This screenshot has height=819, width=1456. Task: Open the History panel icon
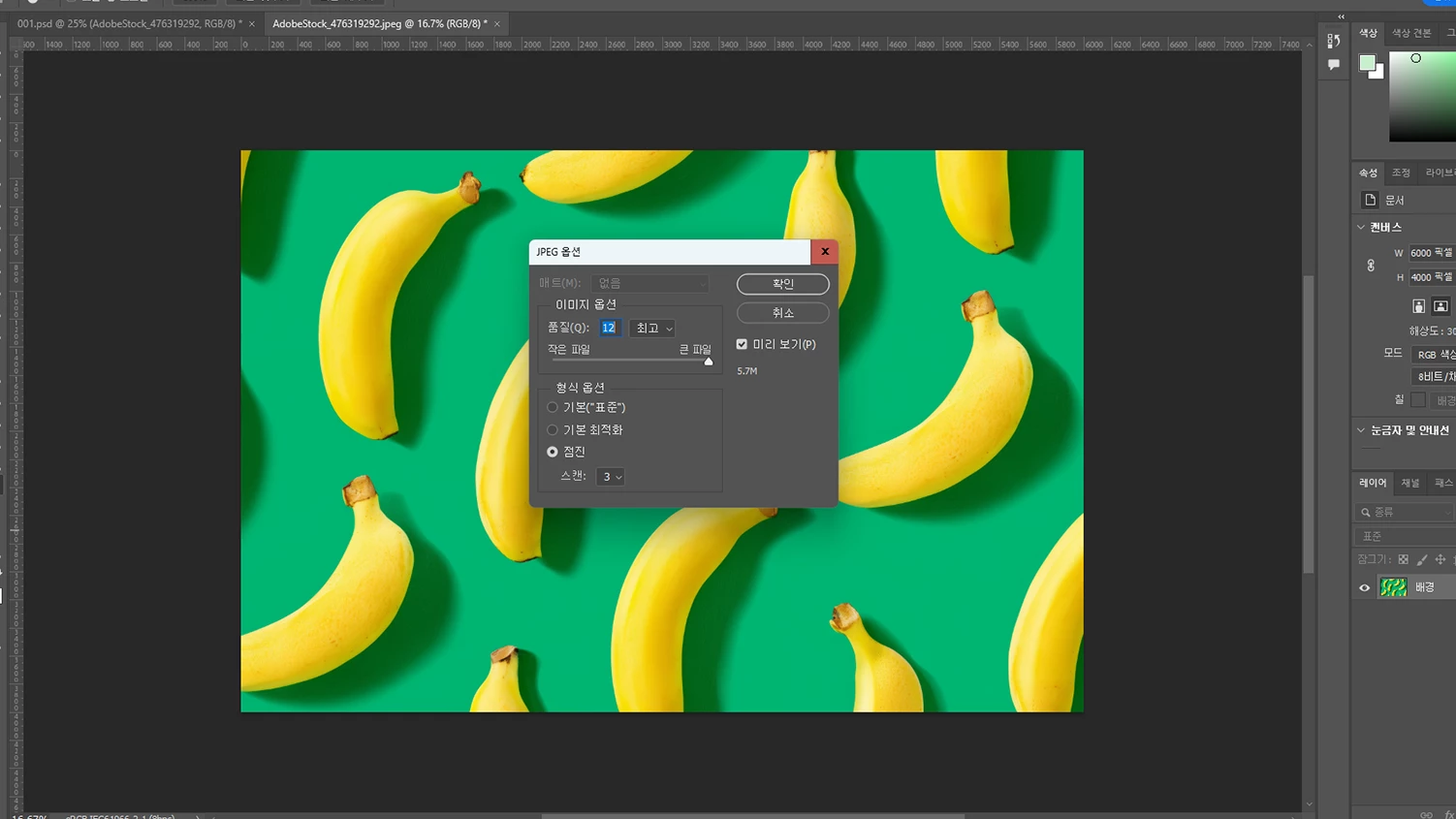click(x=1334, y=41)
